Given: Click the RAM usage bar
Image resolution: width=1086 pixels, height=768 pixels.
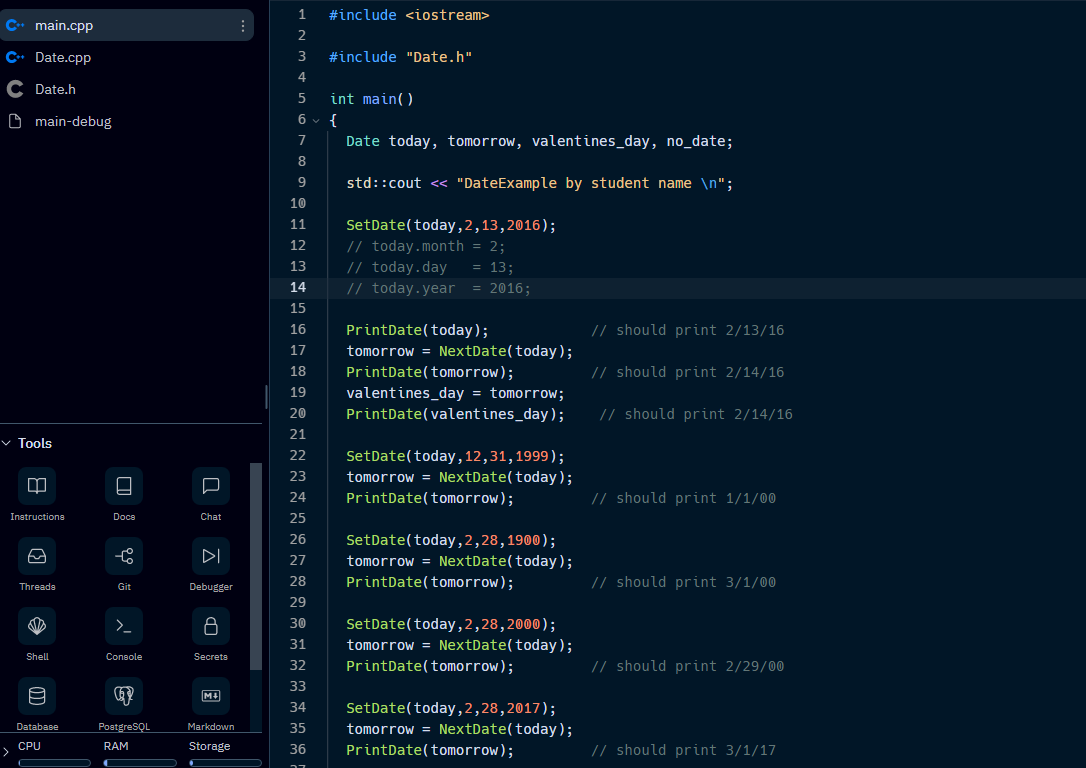Looking at the screenshot, I should pyautogui.click(x=140, y=762).
